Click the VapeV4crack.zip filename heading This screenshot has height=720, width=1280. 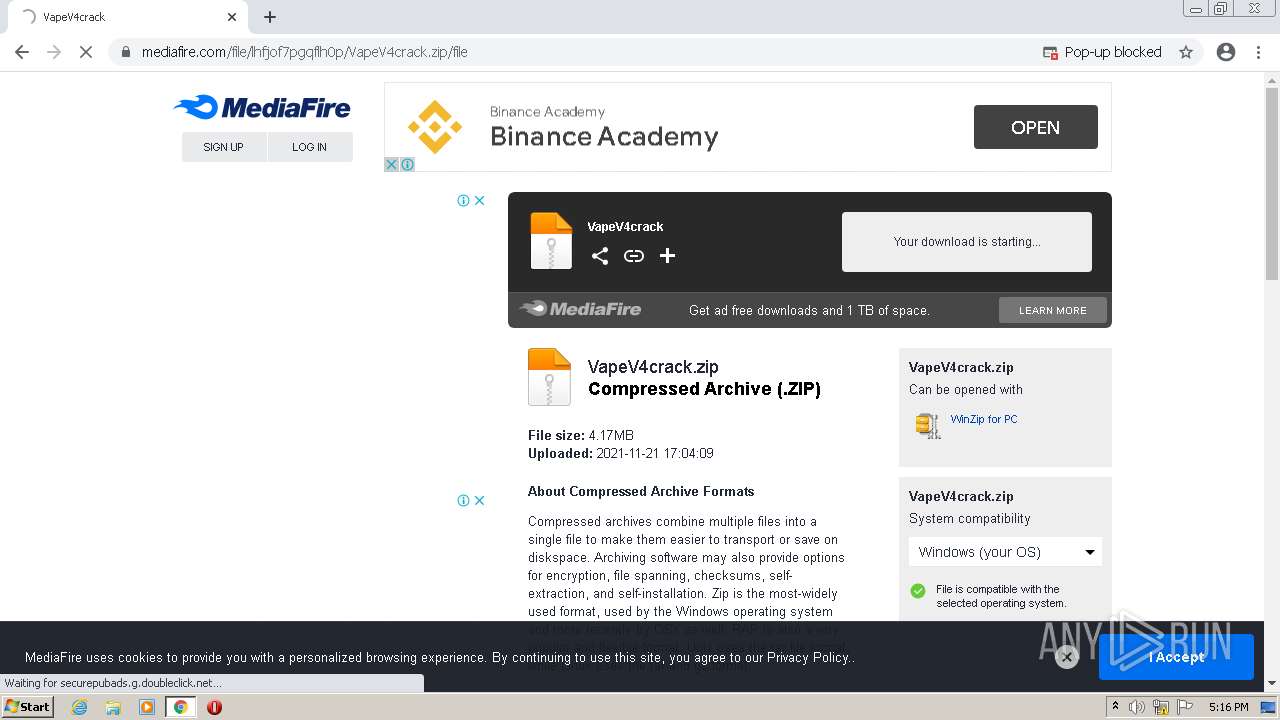coord(653,367)
